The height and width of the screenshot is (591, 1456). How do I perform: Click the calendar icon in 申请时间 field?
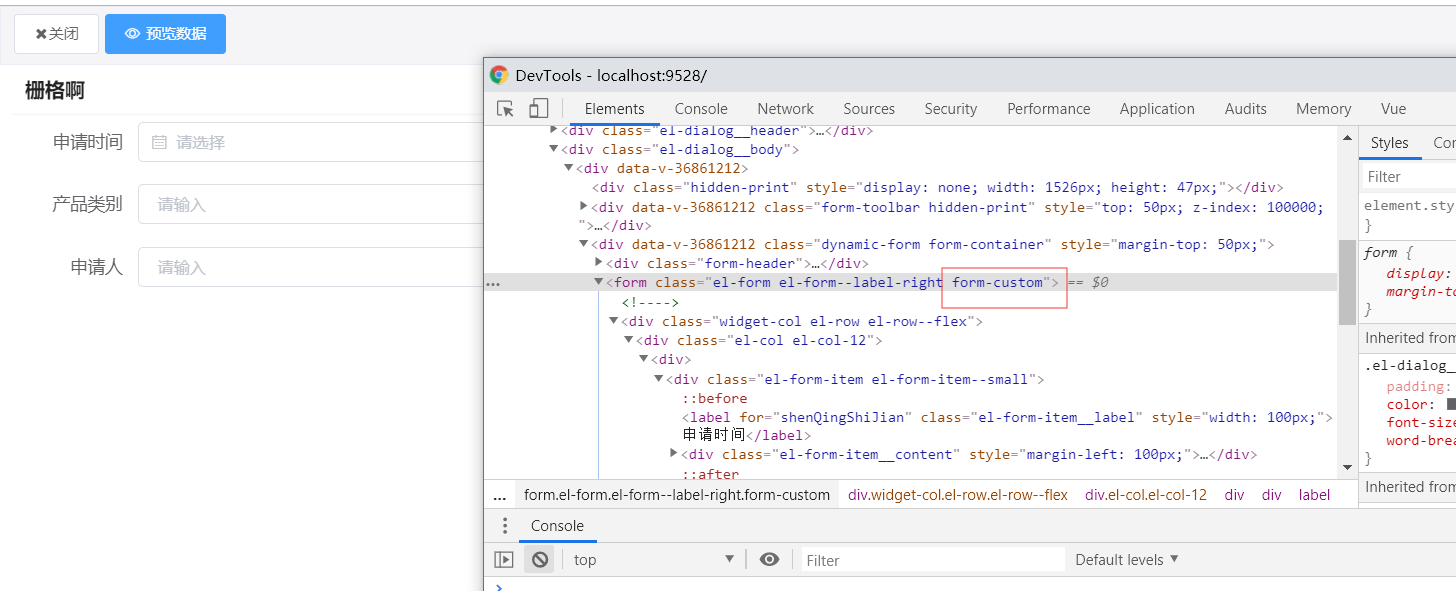click(159, 143)
